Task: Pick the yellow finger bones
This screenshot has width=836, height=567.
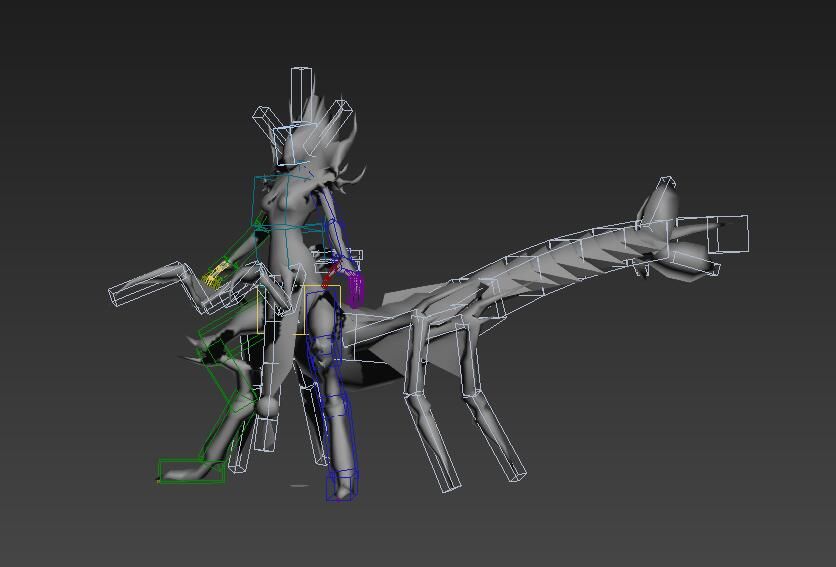Action: tap(214, 276)
